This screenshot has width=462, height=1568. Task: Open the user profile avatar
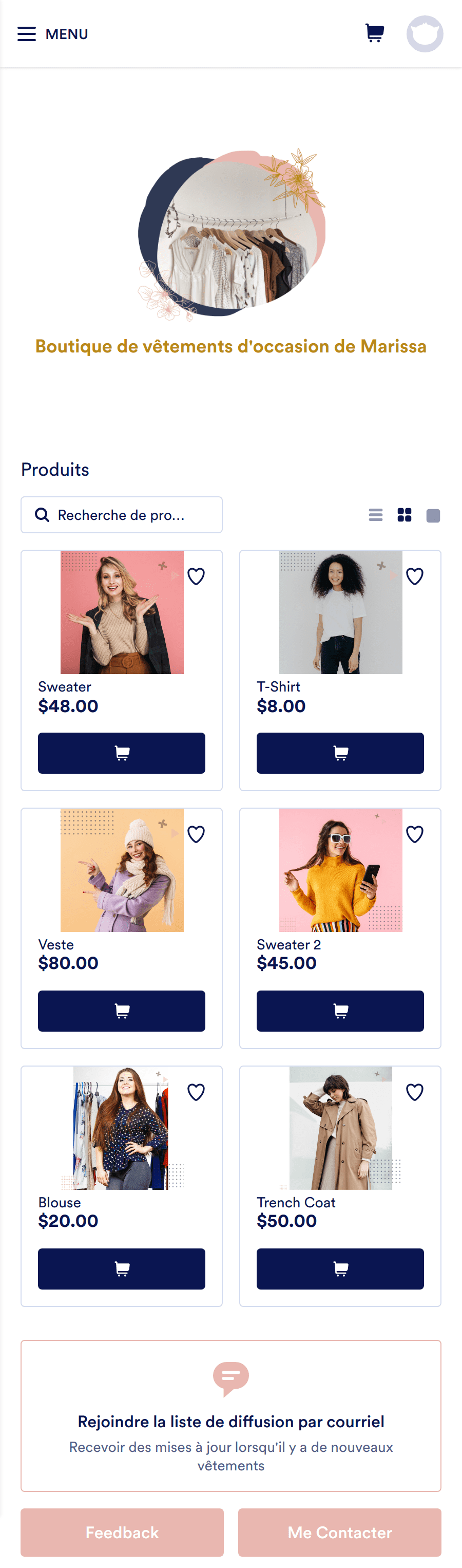(425, 33)
